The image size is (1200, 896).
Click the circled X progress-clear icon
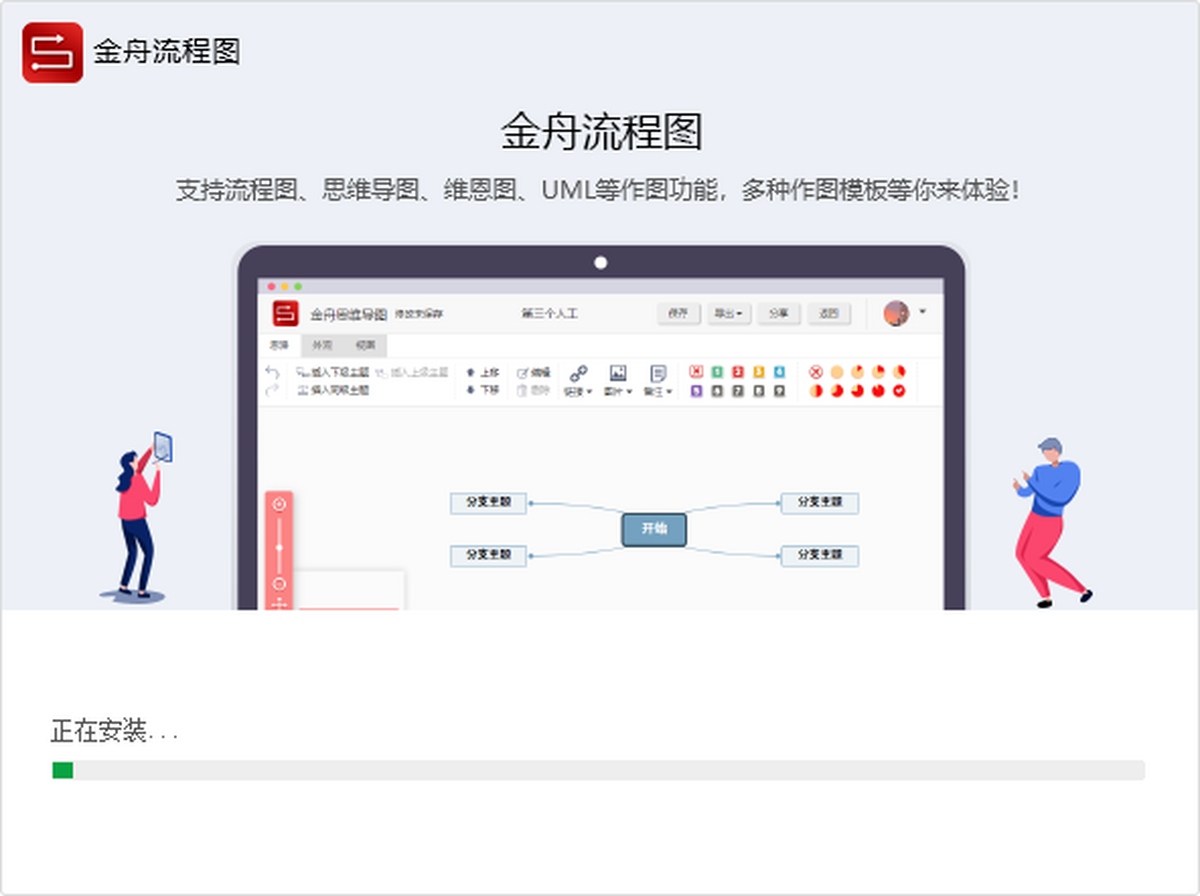tap(815, 372)
